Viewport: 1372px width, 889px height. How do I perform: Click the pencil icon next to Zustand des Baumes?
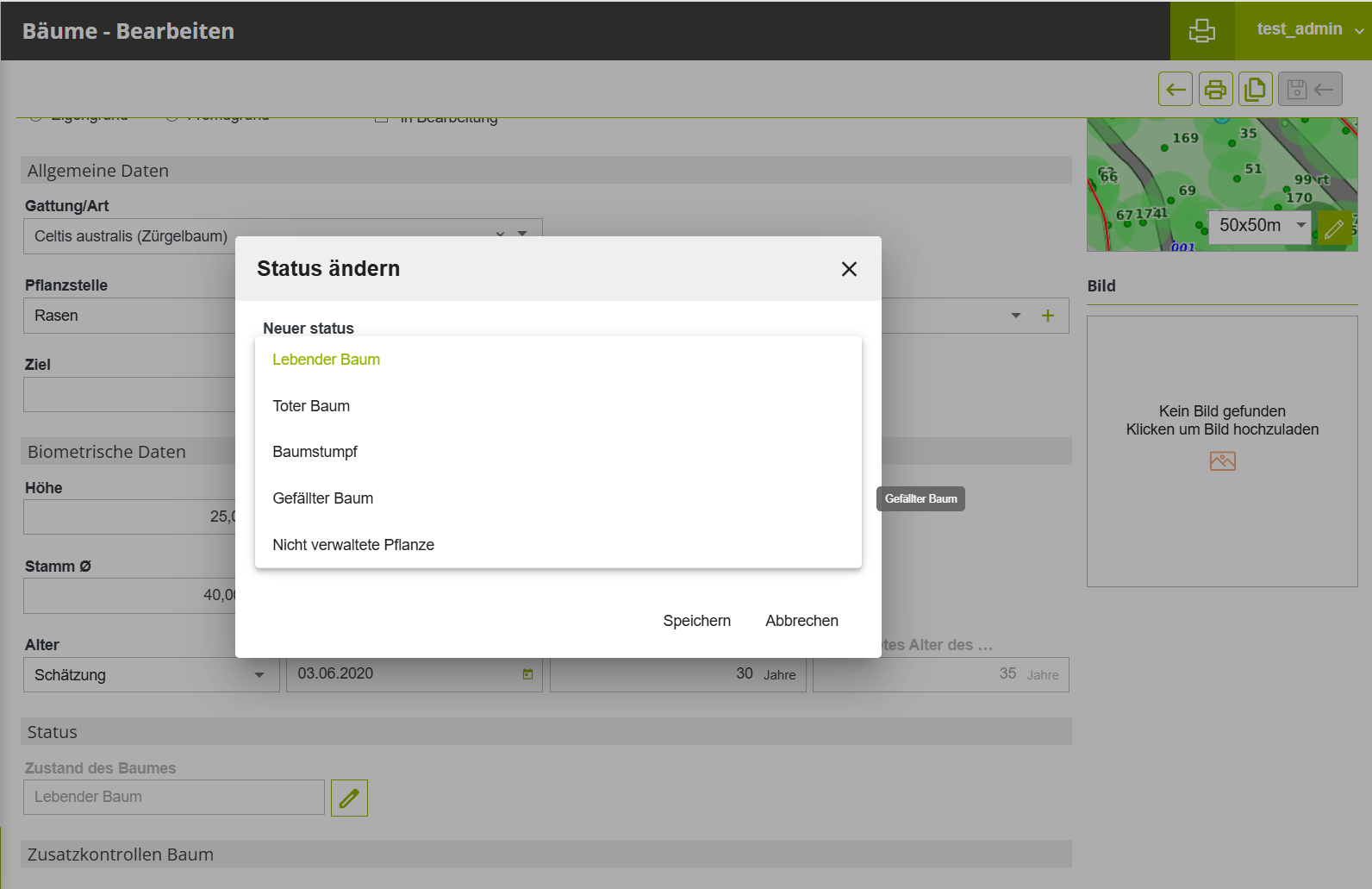349,798
